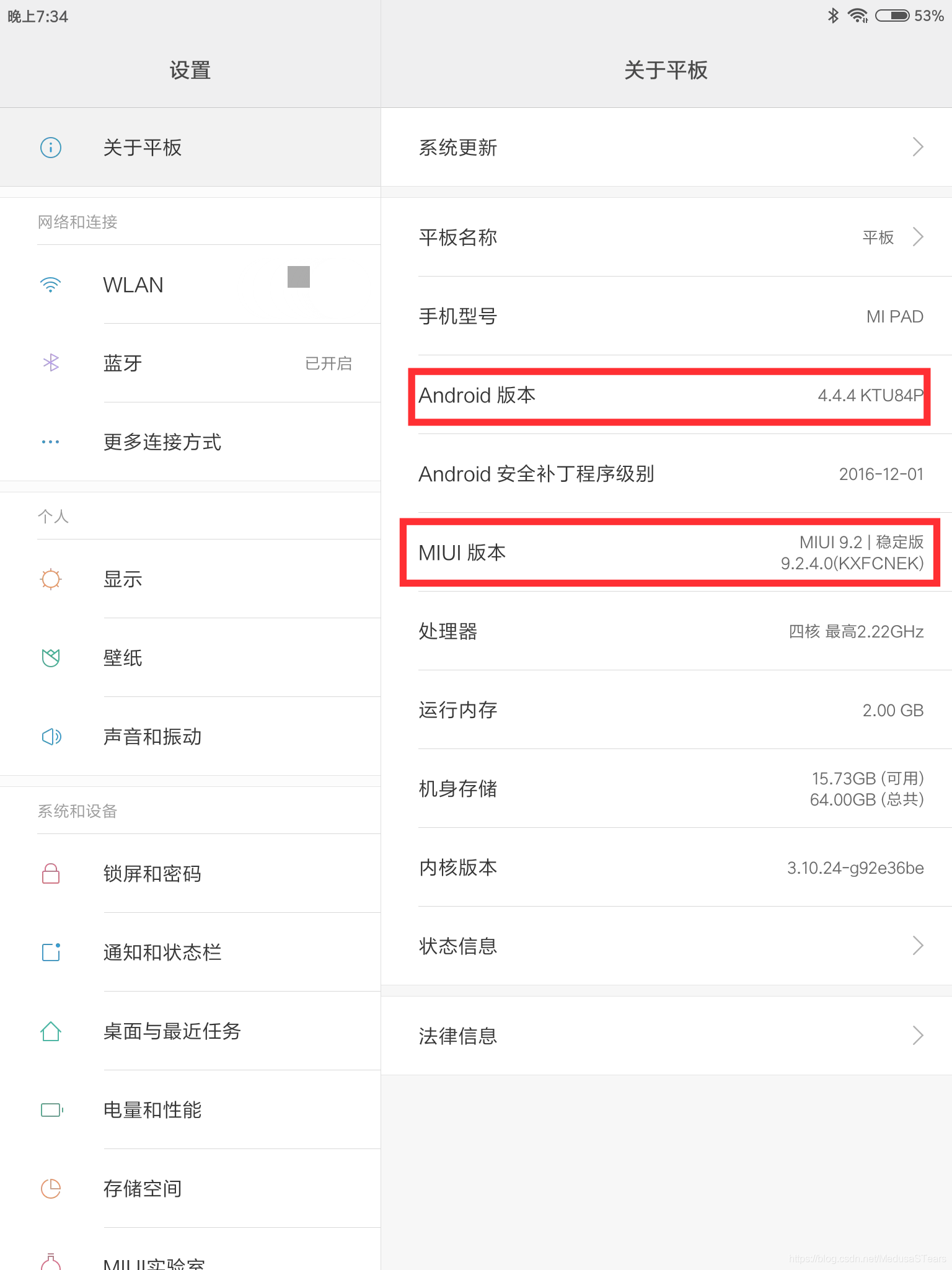Open 状态信息 chevron arrow
952x1270 pixels.
(x=918, y=946)
